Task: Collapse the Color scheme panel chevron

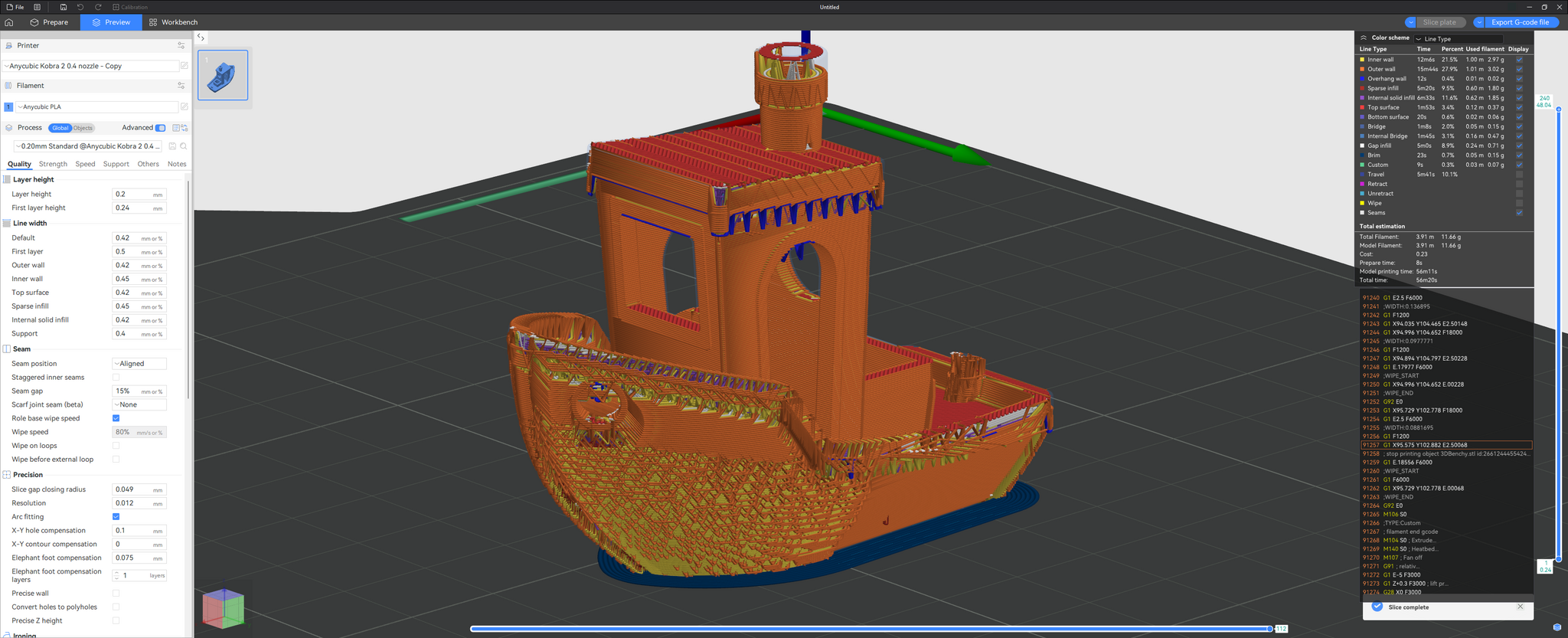Action: point(1364,38)
